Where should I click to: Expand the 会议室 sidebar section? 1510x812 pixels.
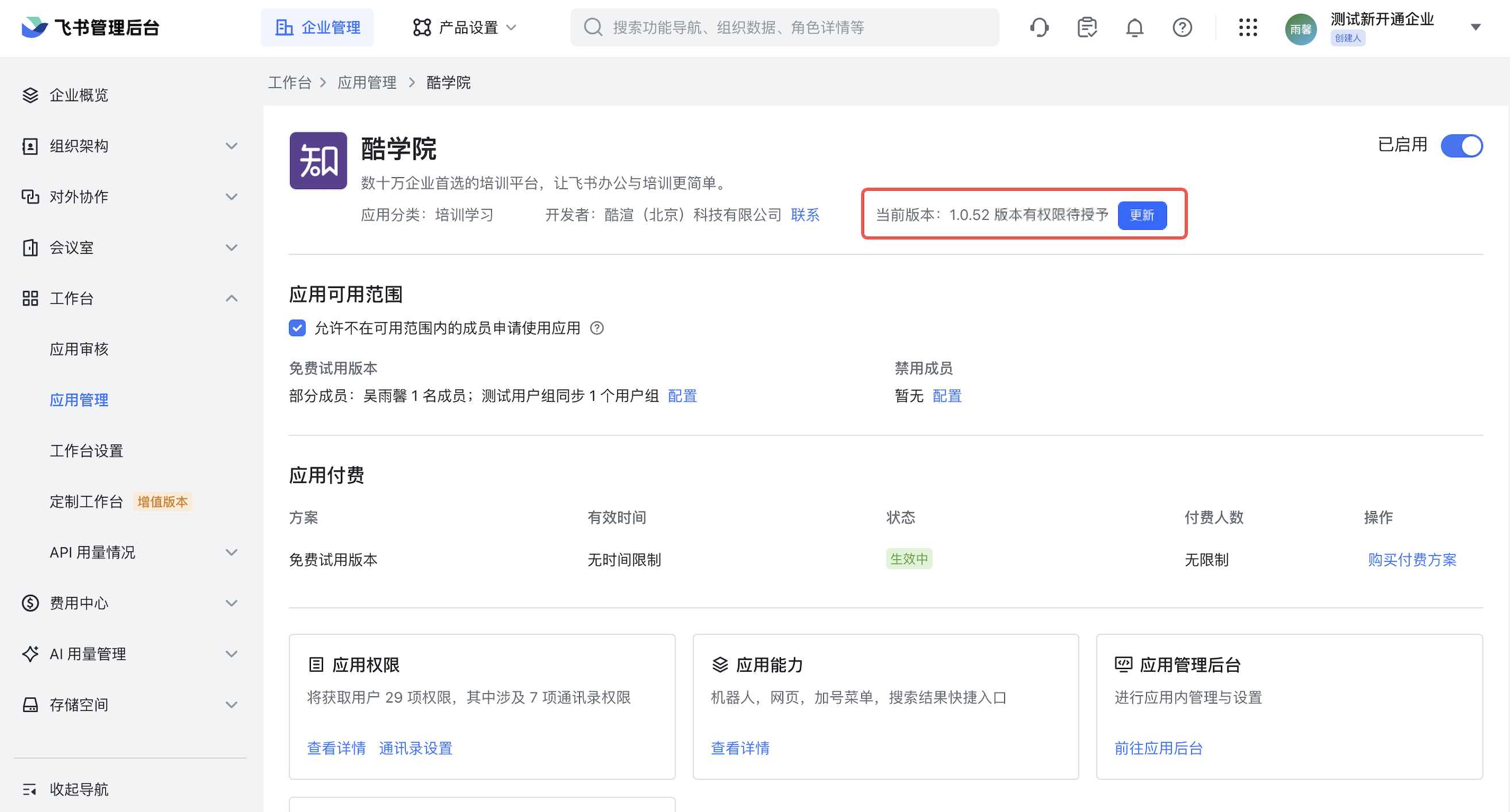click(232, 248)
